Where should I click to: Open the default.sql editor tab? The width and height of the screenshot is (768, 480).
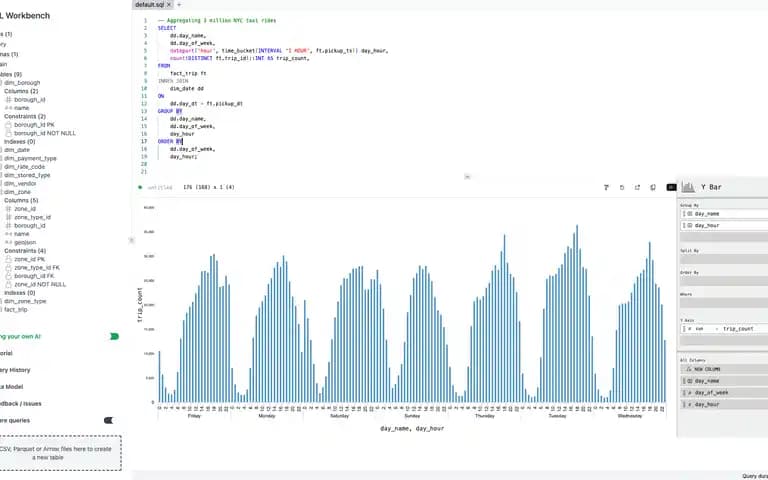tap(149, 4)
